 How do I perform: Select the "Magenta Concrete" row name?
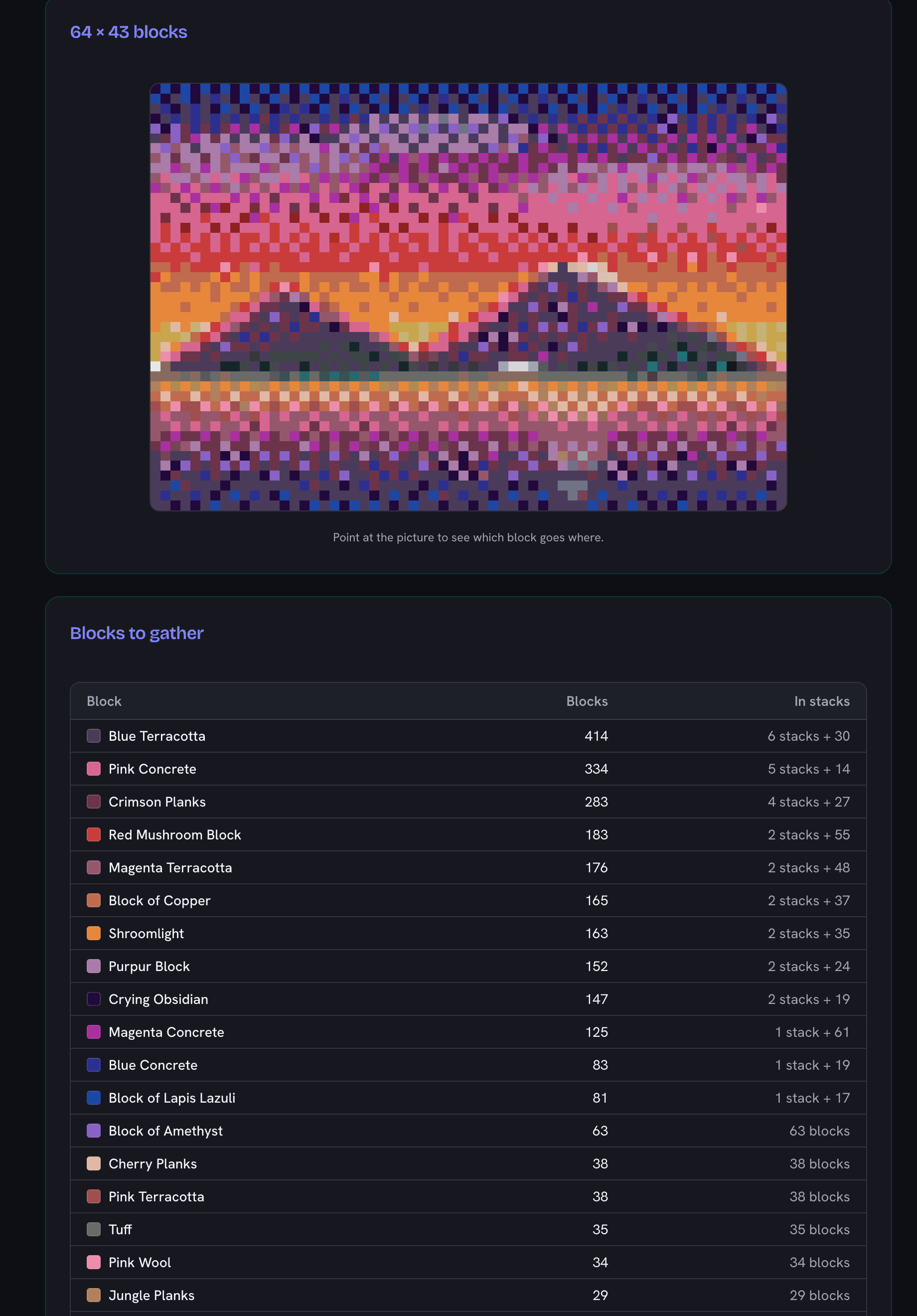(166, 1032)
